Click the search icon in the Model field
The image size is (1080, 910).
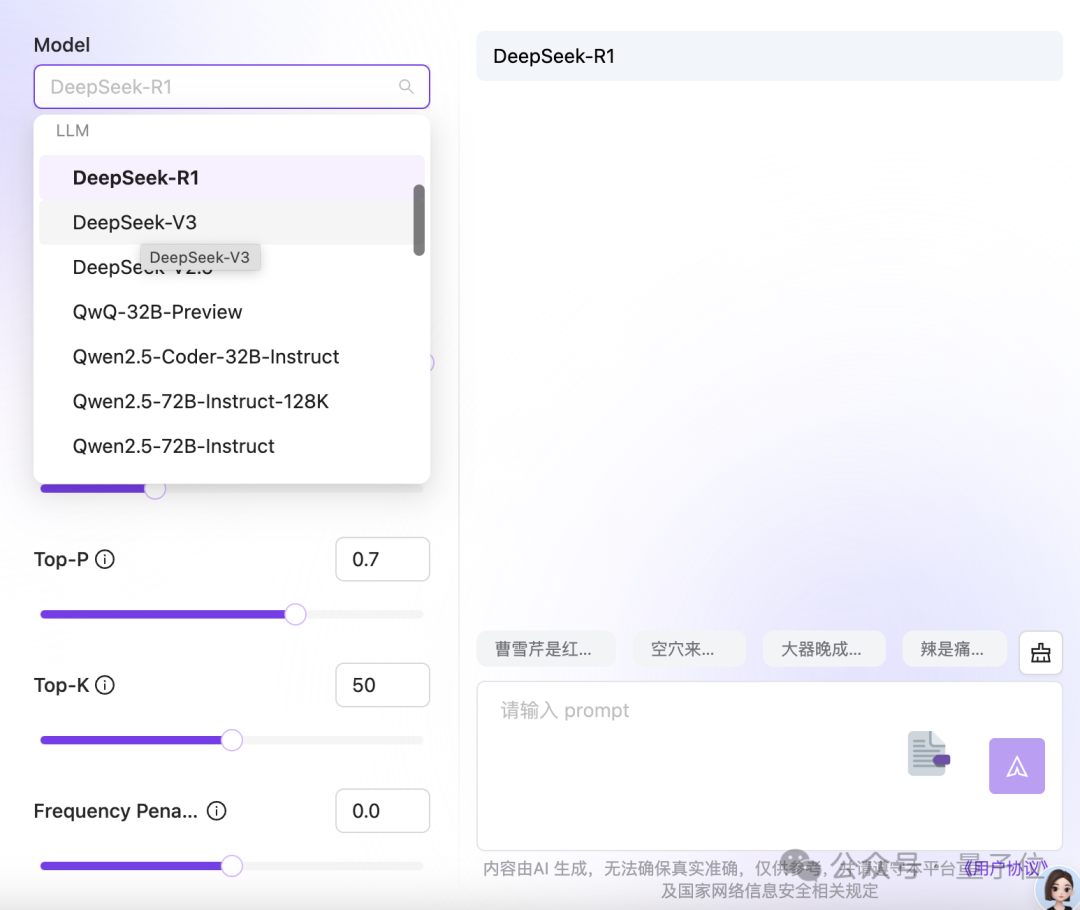point(405,87)
